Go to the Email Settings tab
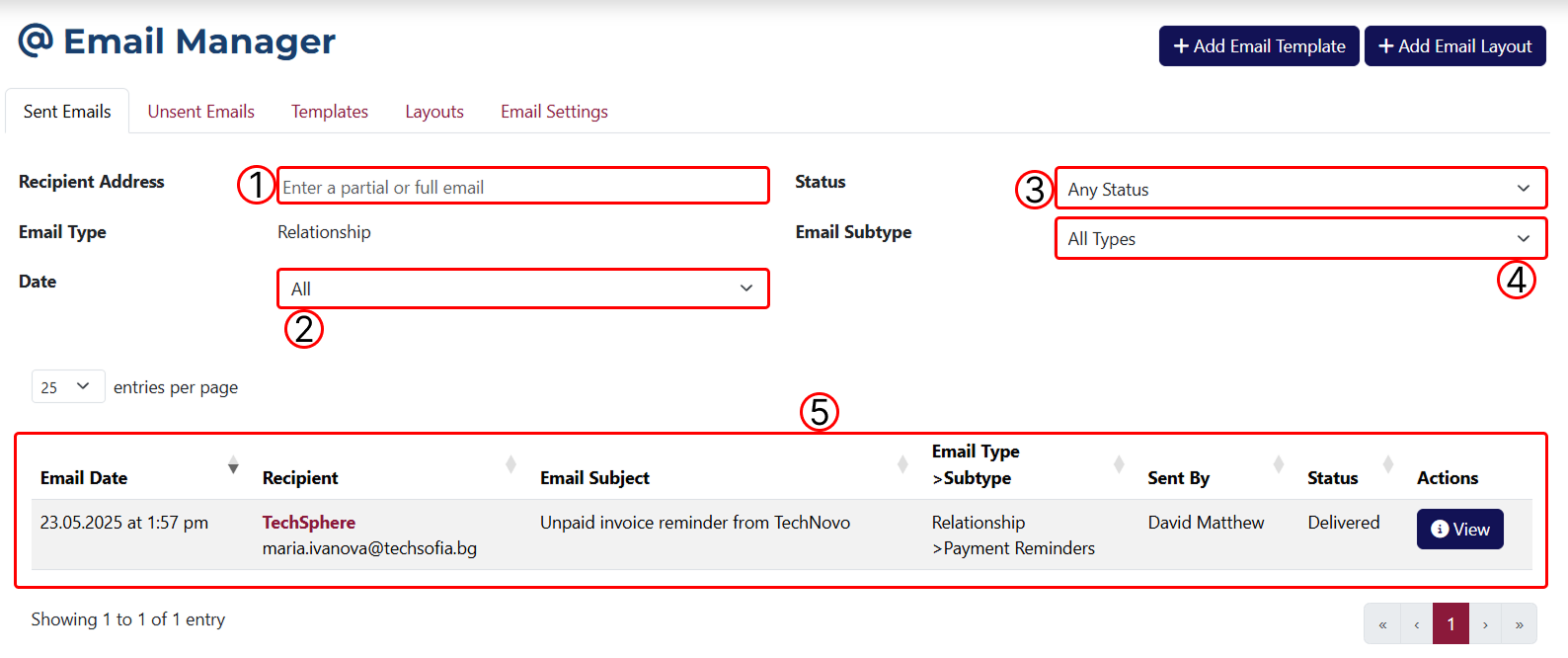The width and height of the screenshot is (1568, 658). pyautogui.click(x=554, y=112)
